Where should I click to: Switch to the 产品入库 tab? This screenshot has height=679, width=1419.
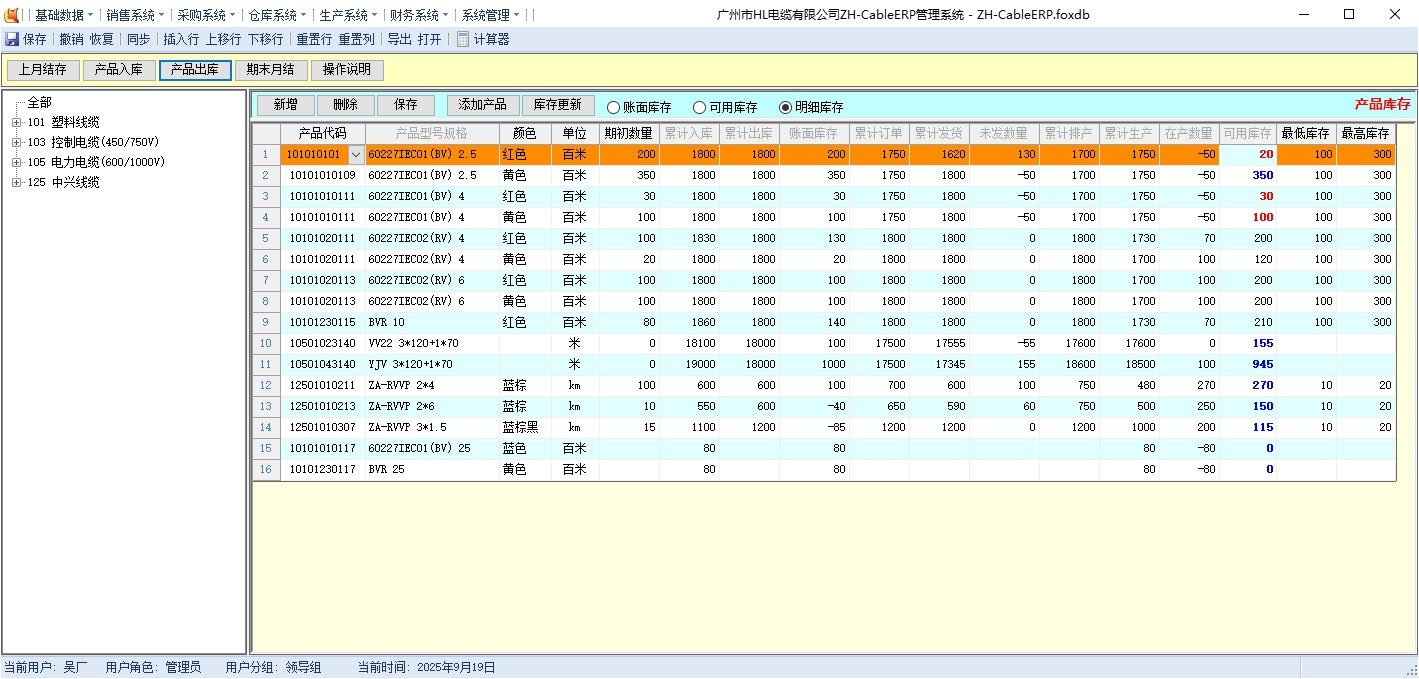pos(120,70)
